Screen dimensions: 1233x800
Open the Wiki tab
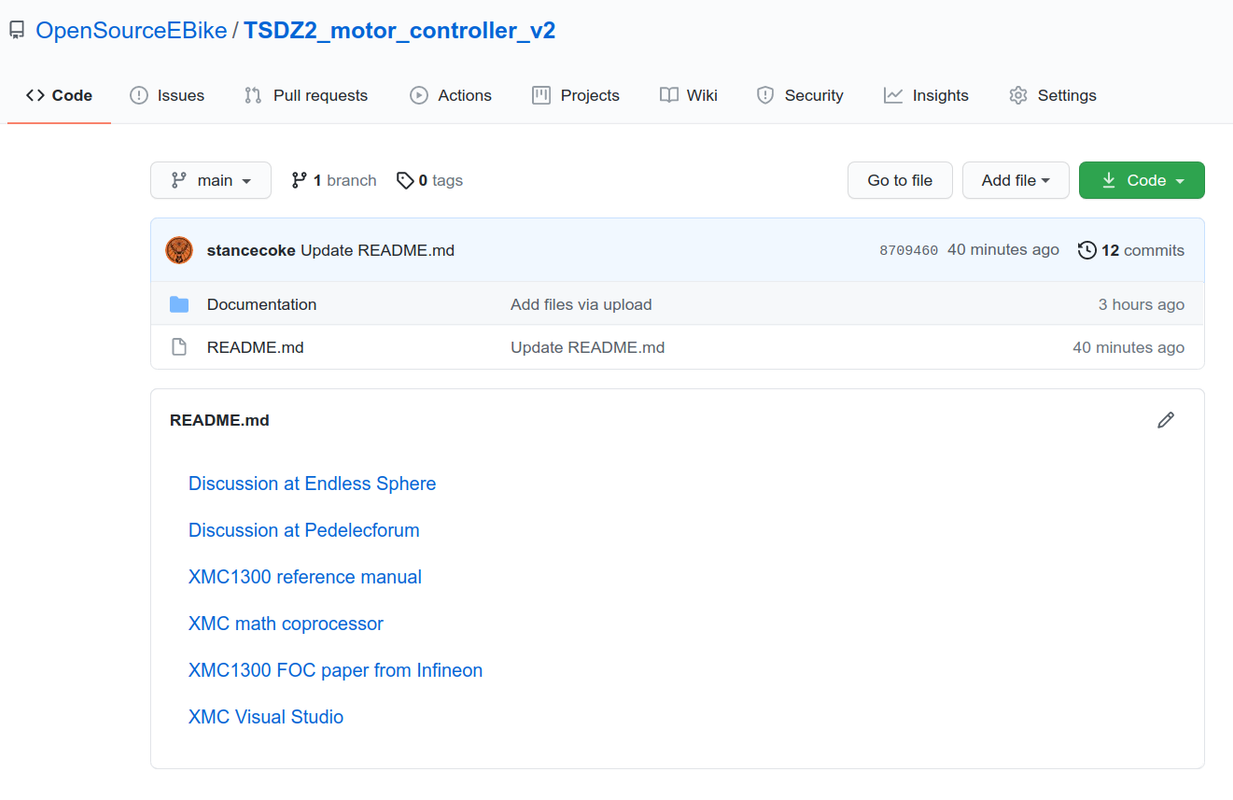(689, 95)
